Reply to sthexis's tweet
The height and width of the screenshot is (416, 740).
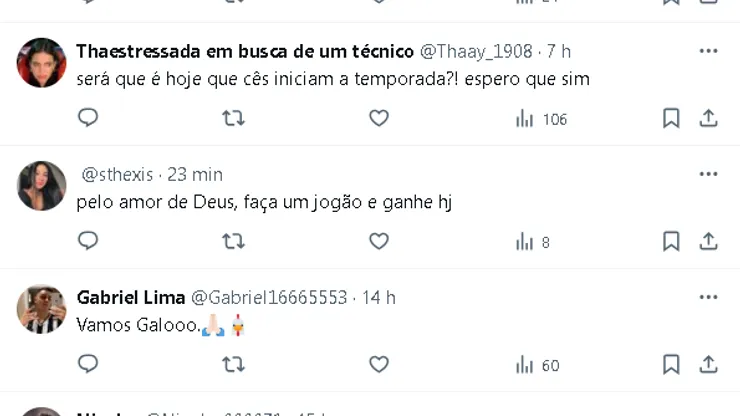pos(88,241)
